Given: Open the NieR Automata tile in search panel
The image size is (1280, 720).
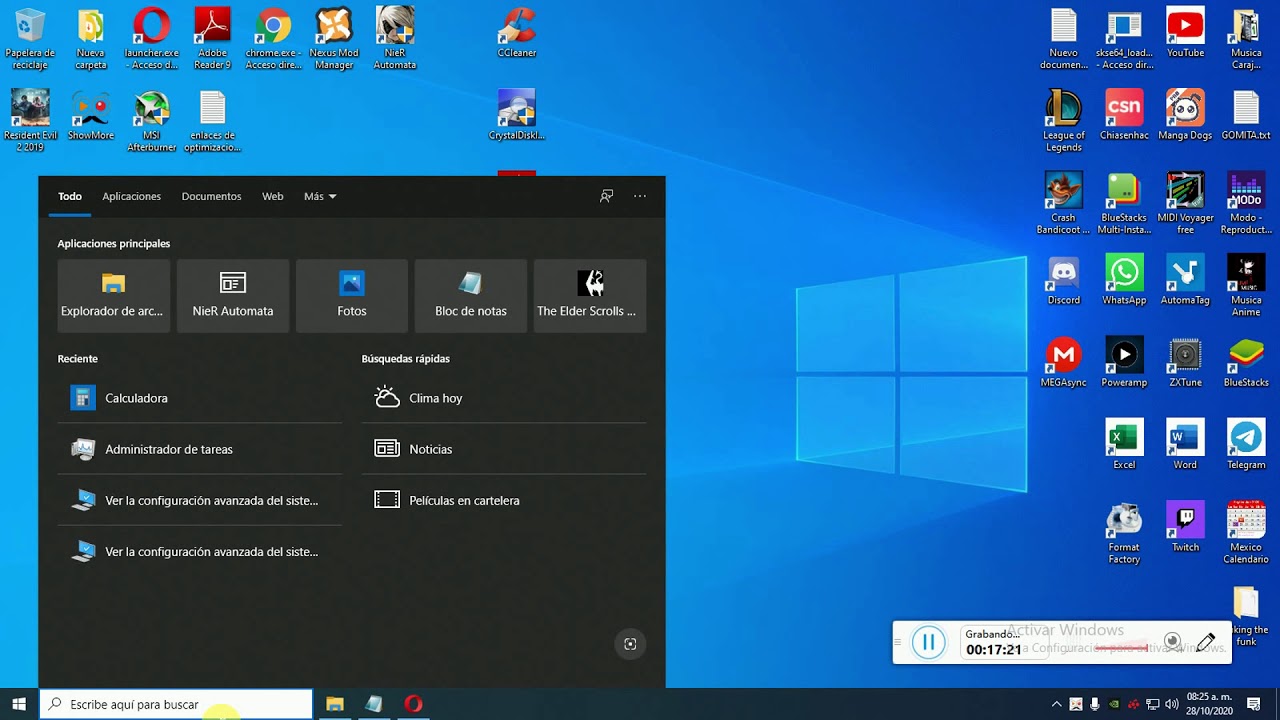Looking at the screenshot, I should [x=232, y=295].
